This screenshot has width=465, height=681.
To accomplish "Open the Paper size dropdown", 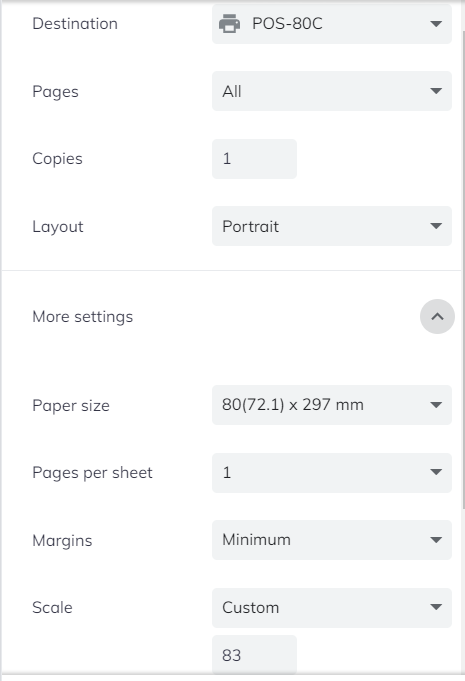I will (332, 405).
